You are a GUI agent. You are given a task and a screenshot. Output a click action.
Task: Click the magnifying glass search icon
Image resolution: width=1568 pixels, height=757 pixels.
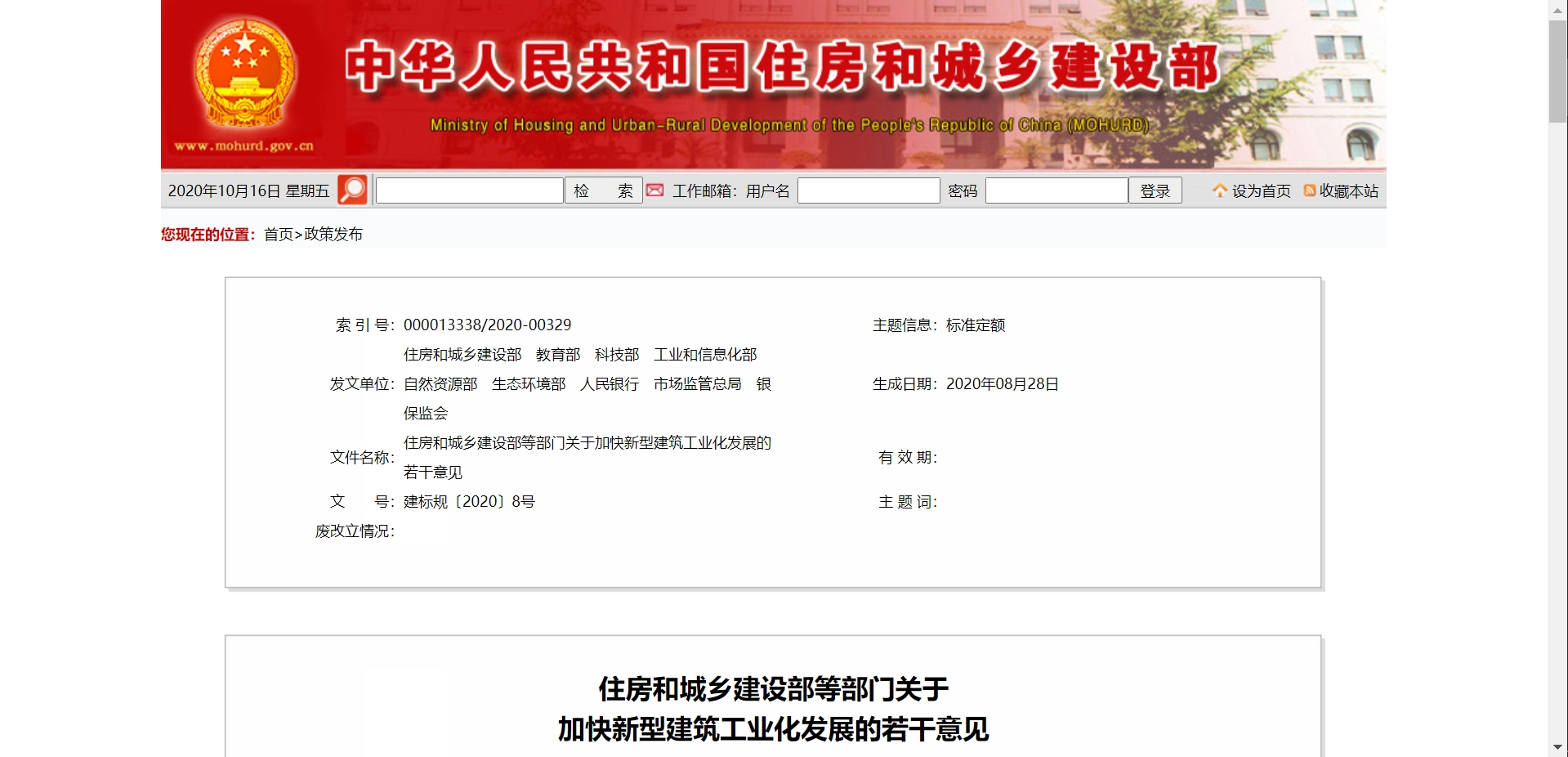(352, 190)
